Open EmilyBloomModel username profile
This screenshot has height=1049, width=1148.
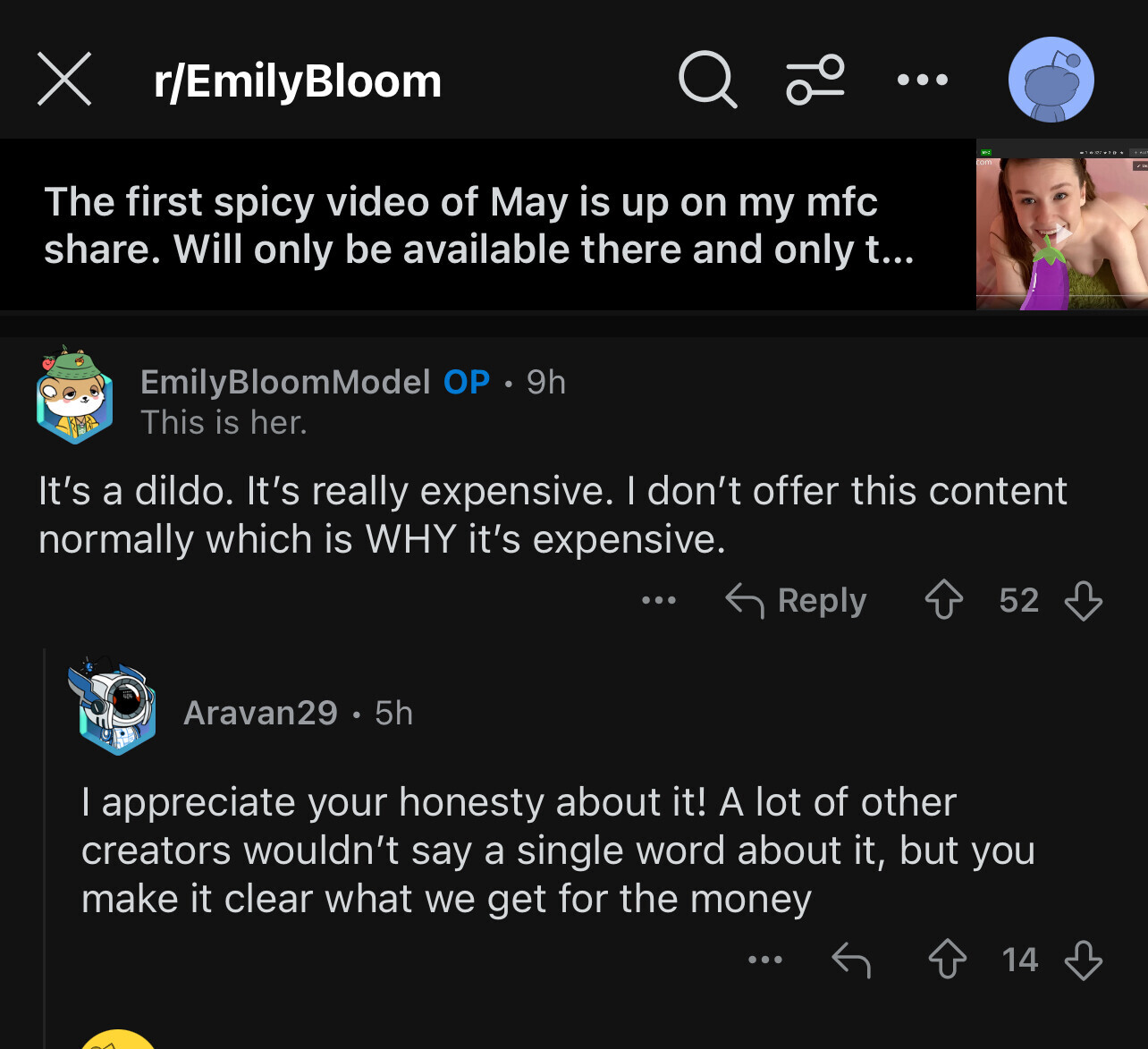point(285,383)
